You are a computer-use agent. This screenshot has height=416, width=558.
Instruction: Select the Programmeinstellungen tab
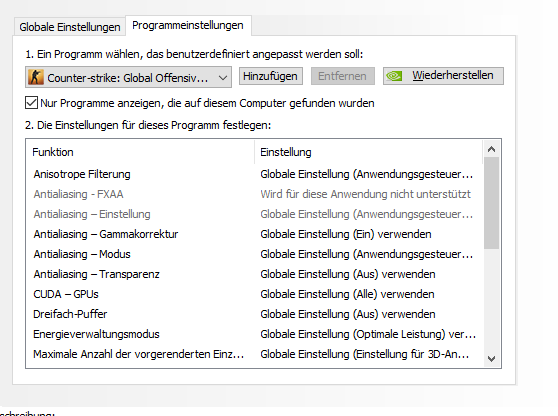point(188,25)
